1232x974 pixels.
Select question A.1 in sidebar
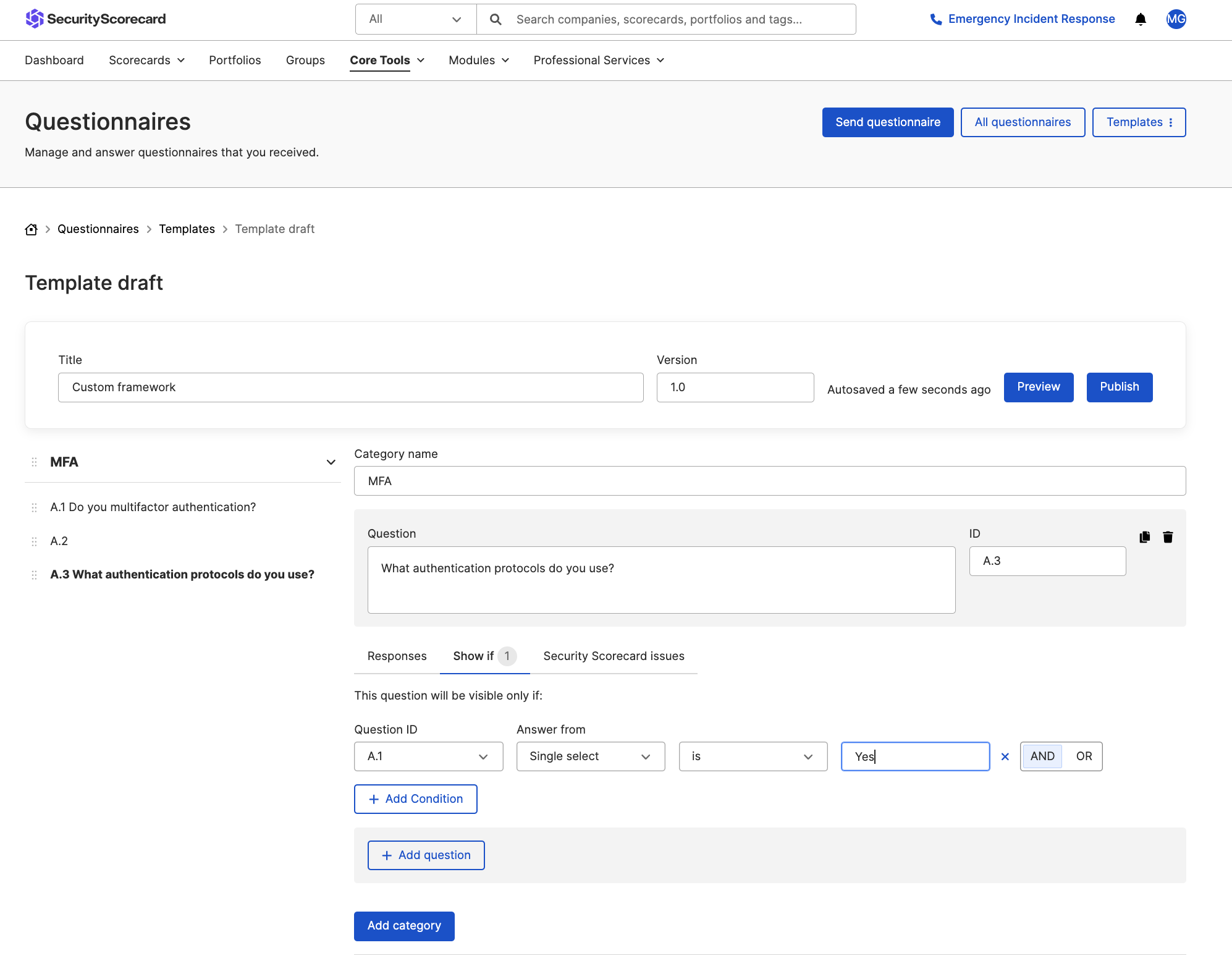click(x=153, y=507)
